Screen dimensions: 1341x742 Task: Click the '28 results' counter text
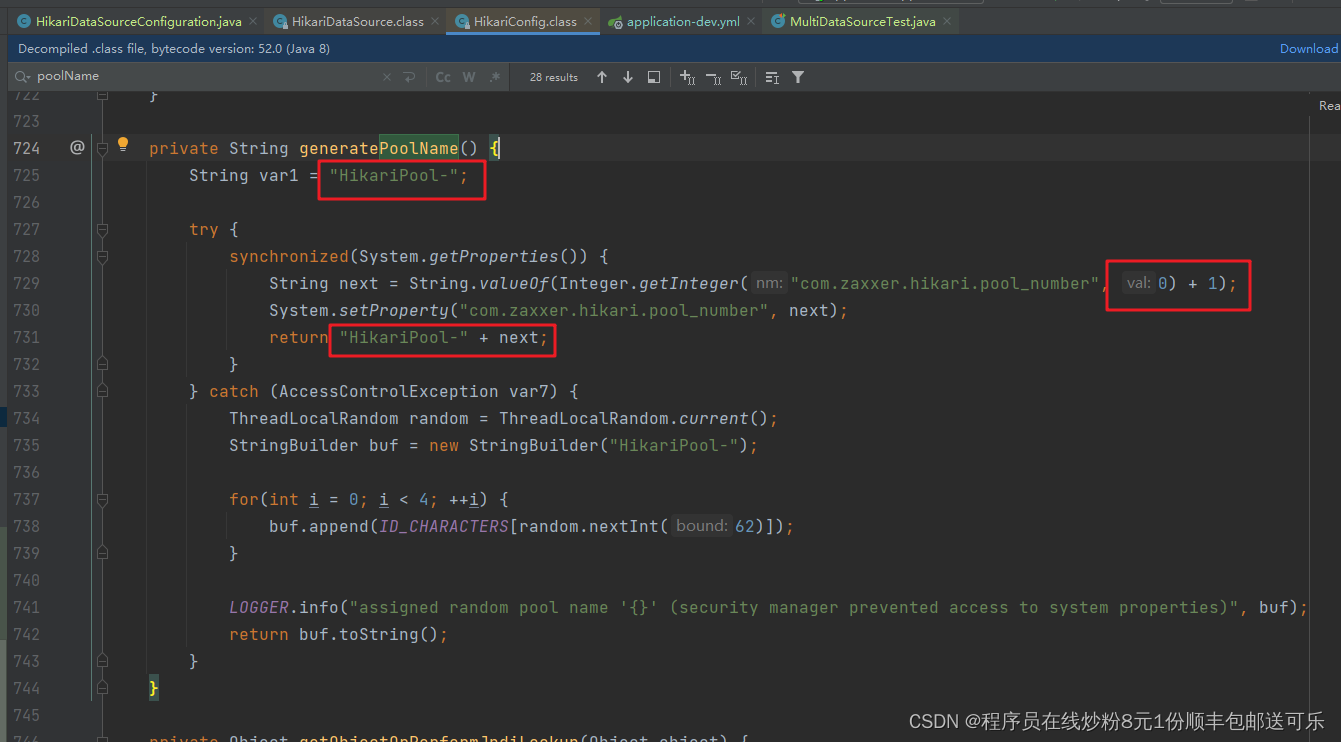tap(554, 77)
